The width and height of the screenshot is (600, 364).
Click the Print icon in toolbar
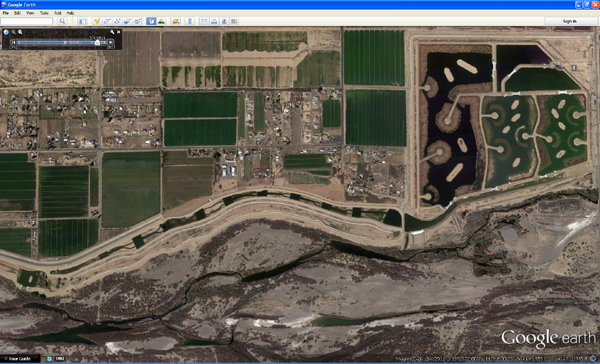pyautogui.click(x=214, y=21)
